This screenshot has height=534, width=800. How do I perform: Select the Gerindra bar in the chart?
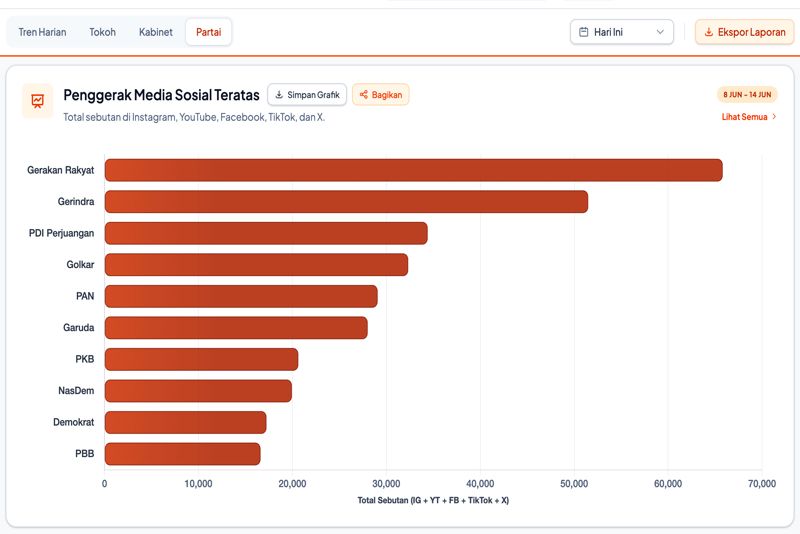pyautogui.click(x=346, y=202)
